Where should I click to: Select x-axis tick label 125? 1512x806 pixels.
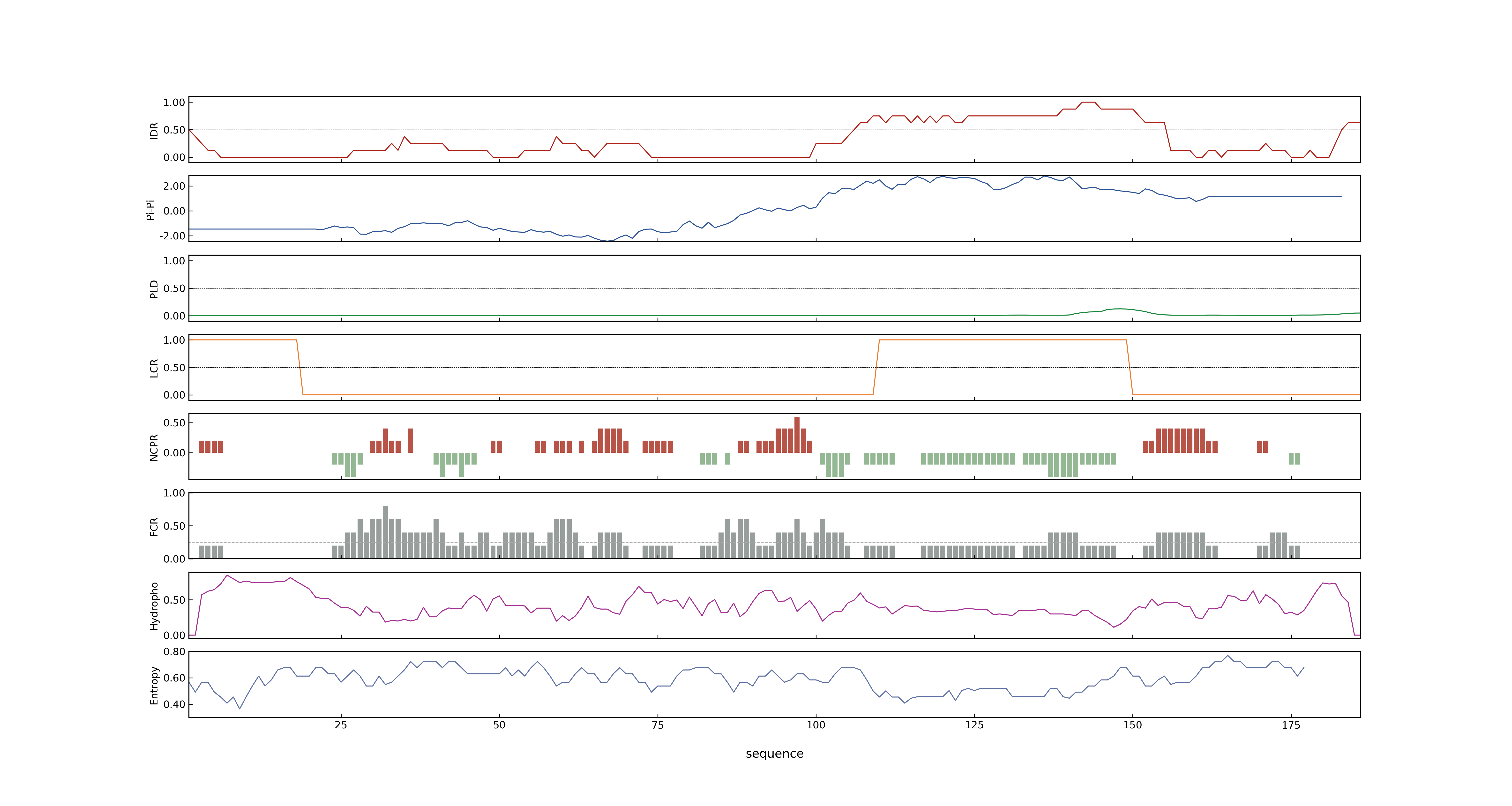(x=974, y=725)
